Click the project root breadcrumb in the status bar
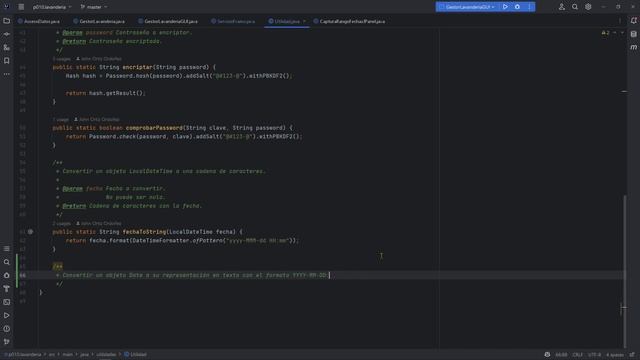The width and height of the screenshot is (640, 360). point(24,355)
